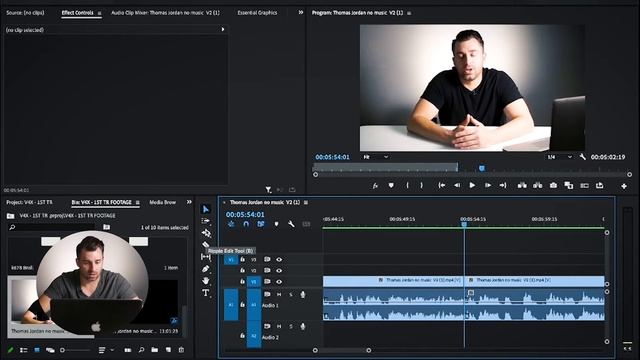Open playback resolution 1/4 dropdown
The width and height of the screenshot is (640, 360).
[560, 157]
